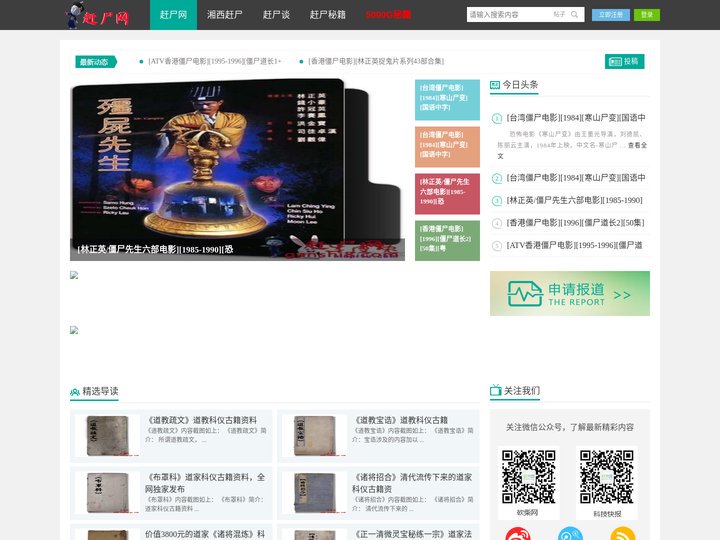Open the 湘西赶尸 navigation tab
The width and height of the screenshot is (720, 540).
coord(225,15)
